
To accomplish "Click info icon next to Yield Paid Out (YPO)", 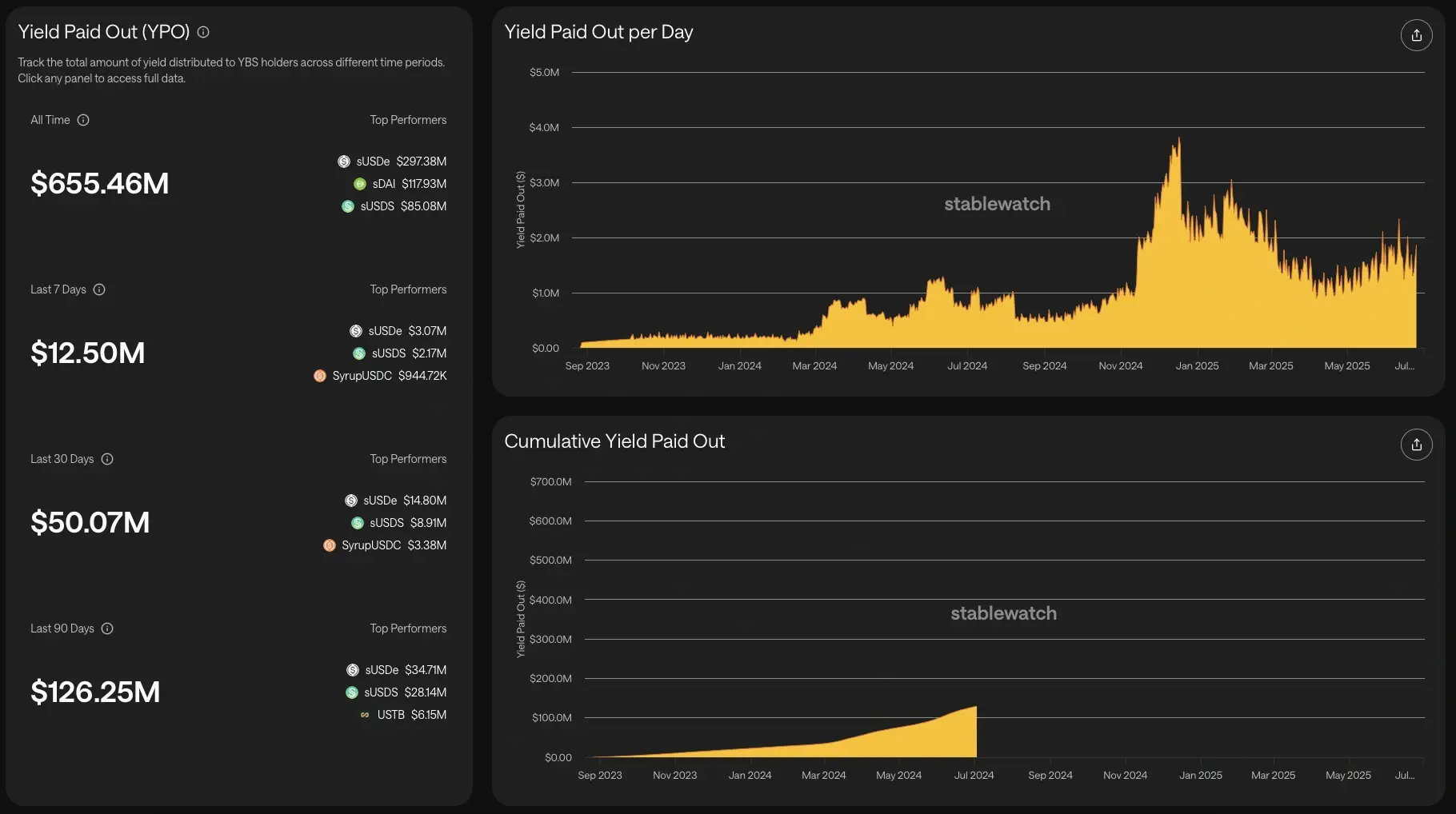I will 203,32.
